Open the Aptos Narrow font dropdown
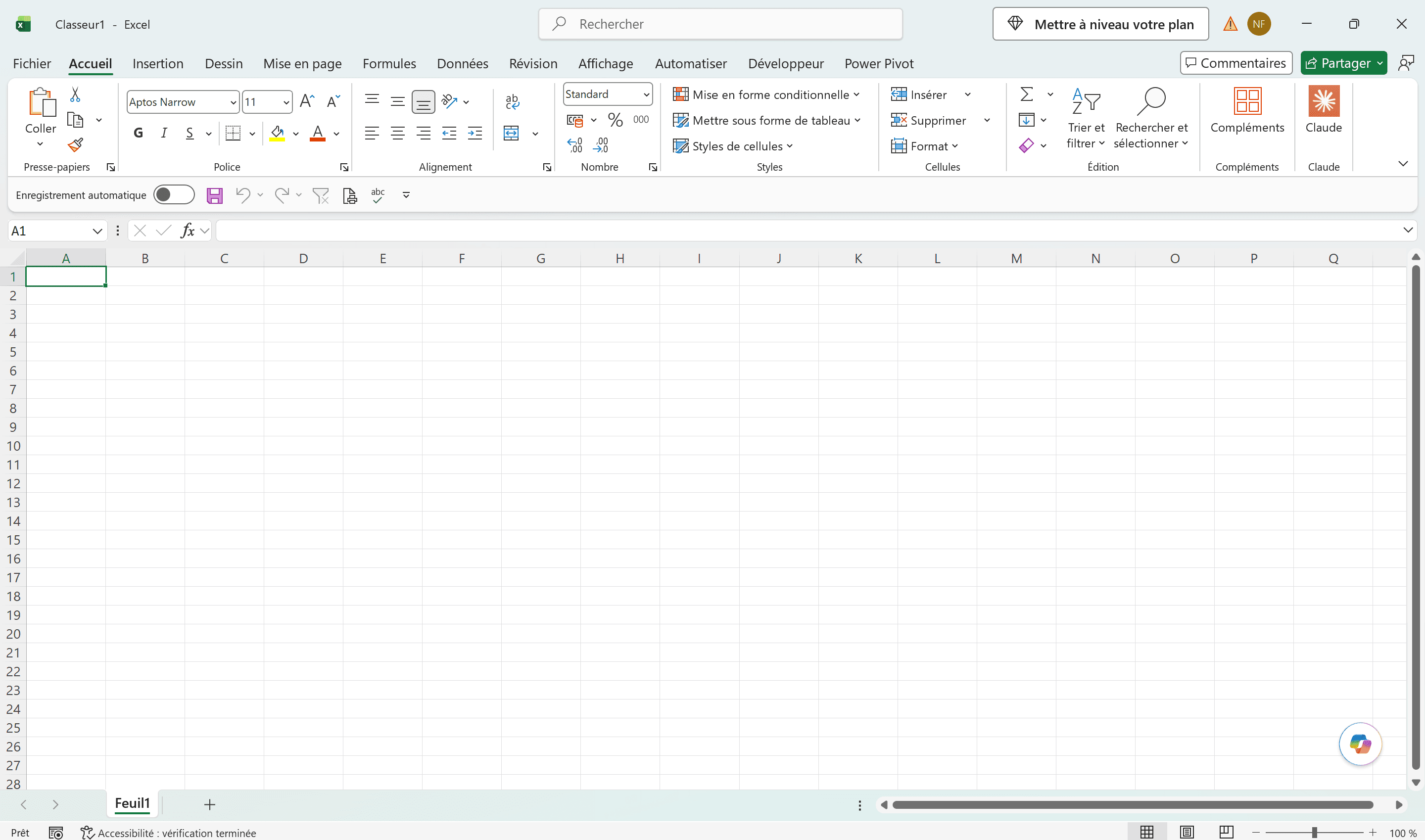Screen dimensions: 1425x840 click(x=233, y=102)
